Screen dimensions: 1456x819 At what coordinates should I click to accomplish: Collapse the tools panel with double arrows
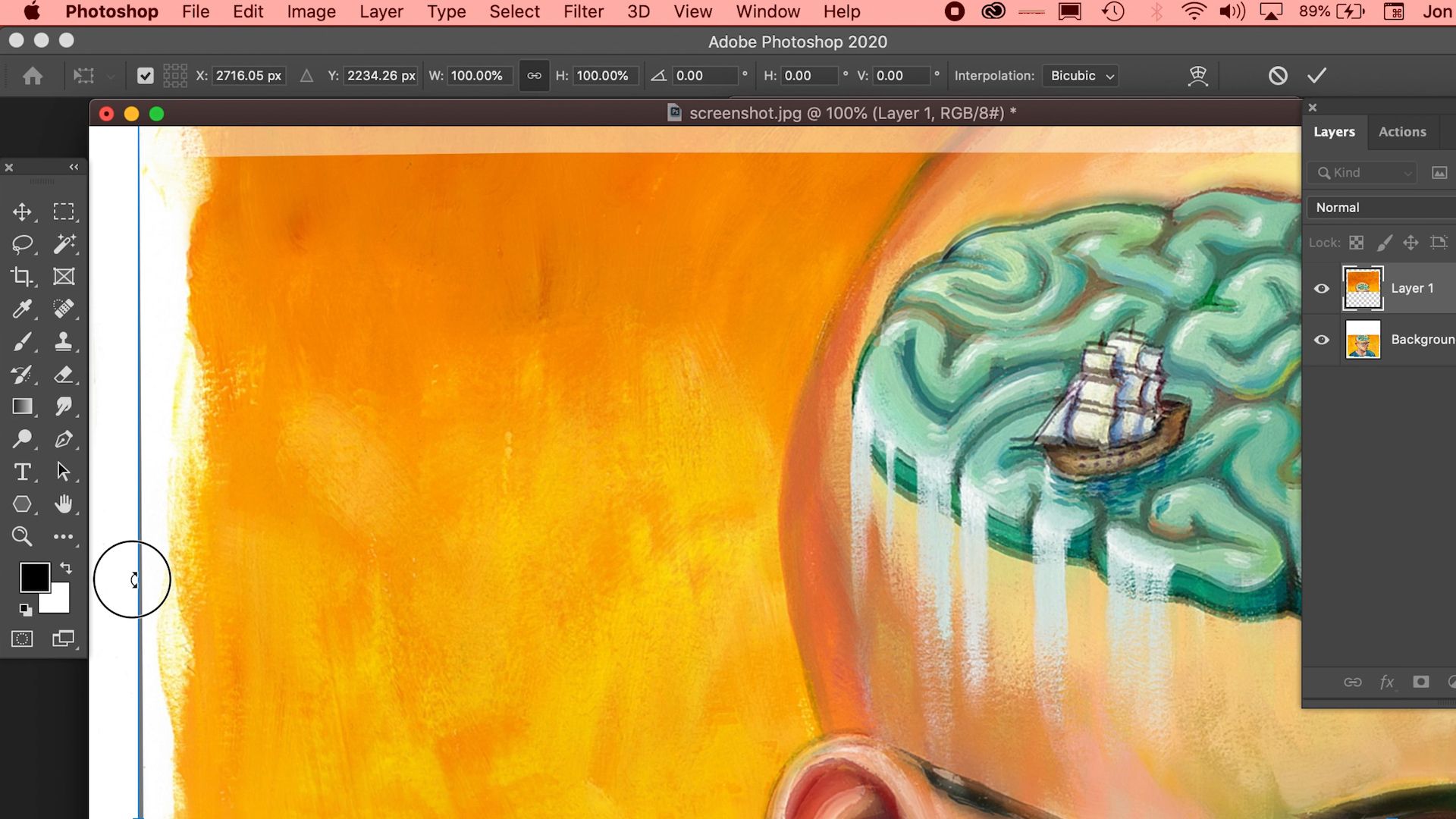tap(74, 168)
